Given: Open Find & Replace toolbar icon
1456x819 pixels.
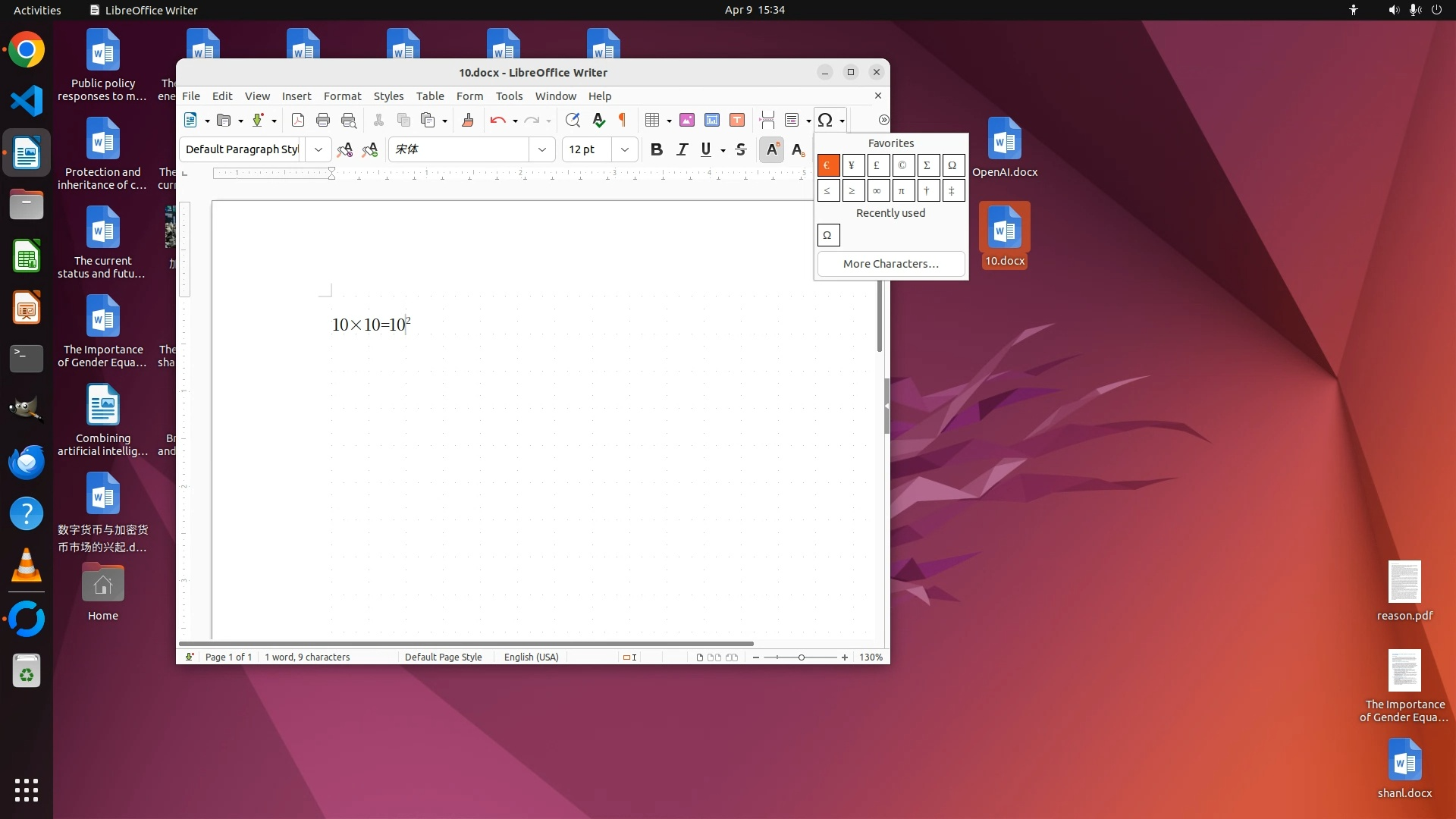Looking at the screenshot, I should (573, 120).
